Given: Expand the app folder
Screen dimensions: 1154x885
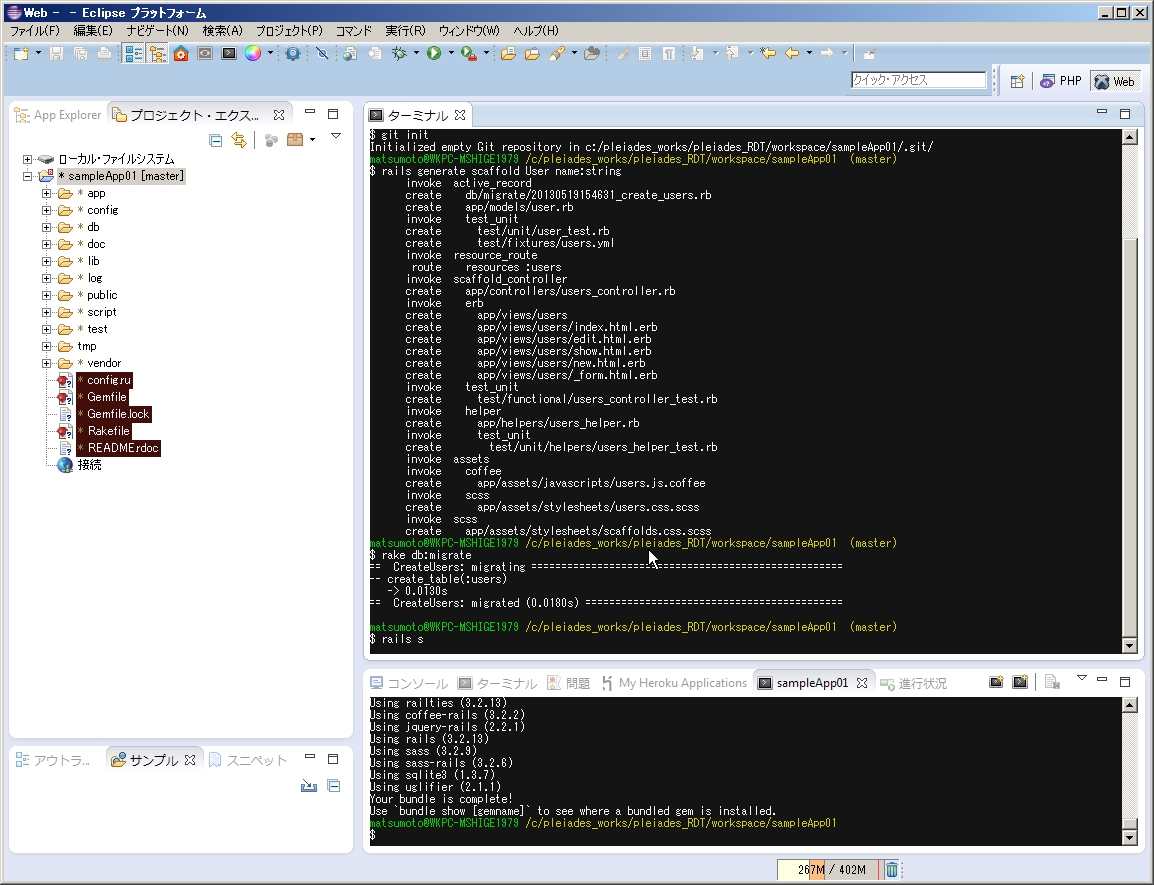Looking at the screenshot, I should tap(46, 193).
